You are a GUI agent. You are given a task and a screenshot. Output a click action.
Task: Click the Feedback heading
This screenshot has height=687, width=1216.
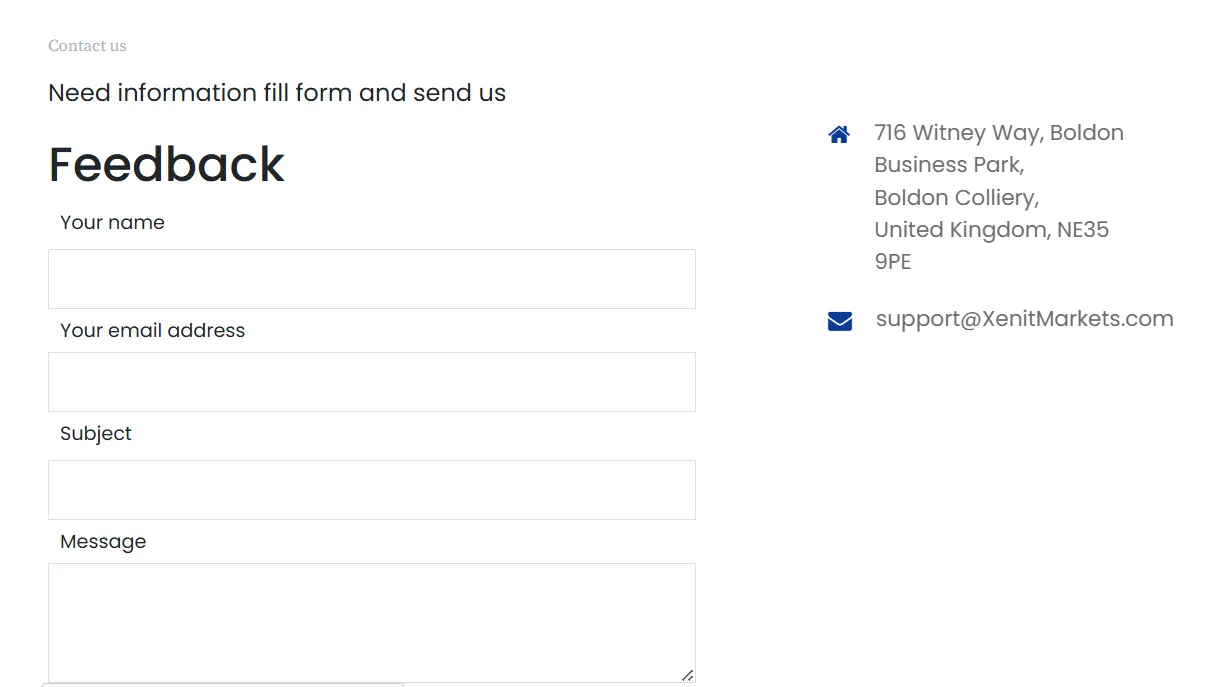(166, 165)
